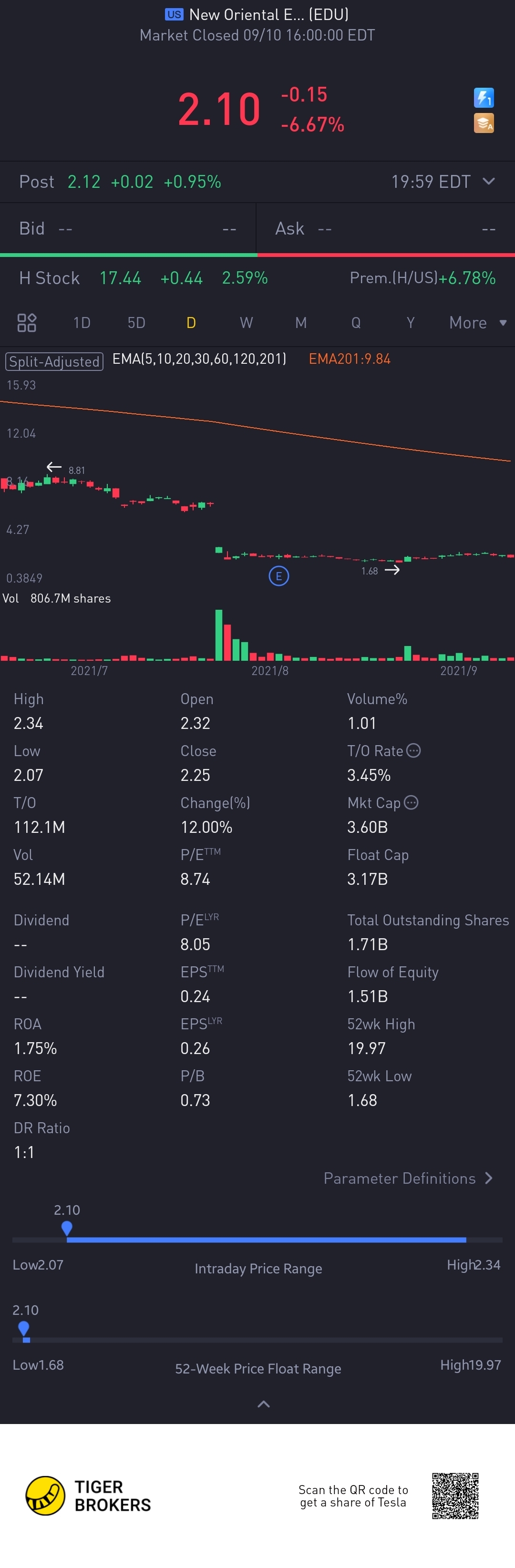The width and height of the screenshot is (515, 1568).
Task: Tap the earnings 'E' marker on chart
Action: click(x=279, y=576)
